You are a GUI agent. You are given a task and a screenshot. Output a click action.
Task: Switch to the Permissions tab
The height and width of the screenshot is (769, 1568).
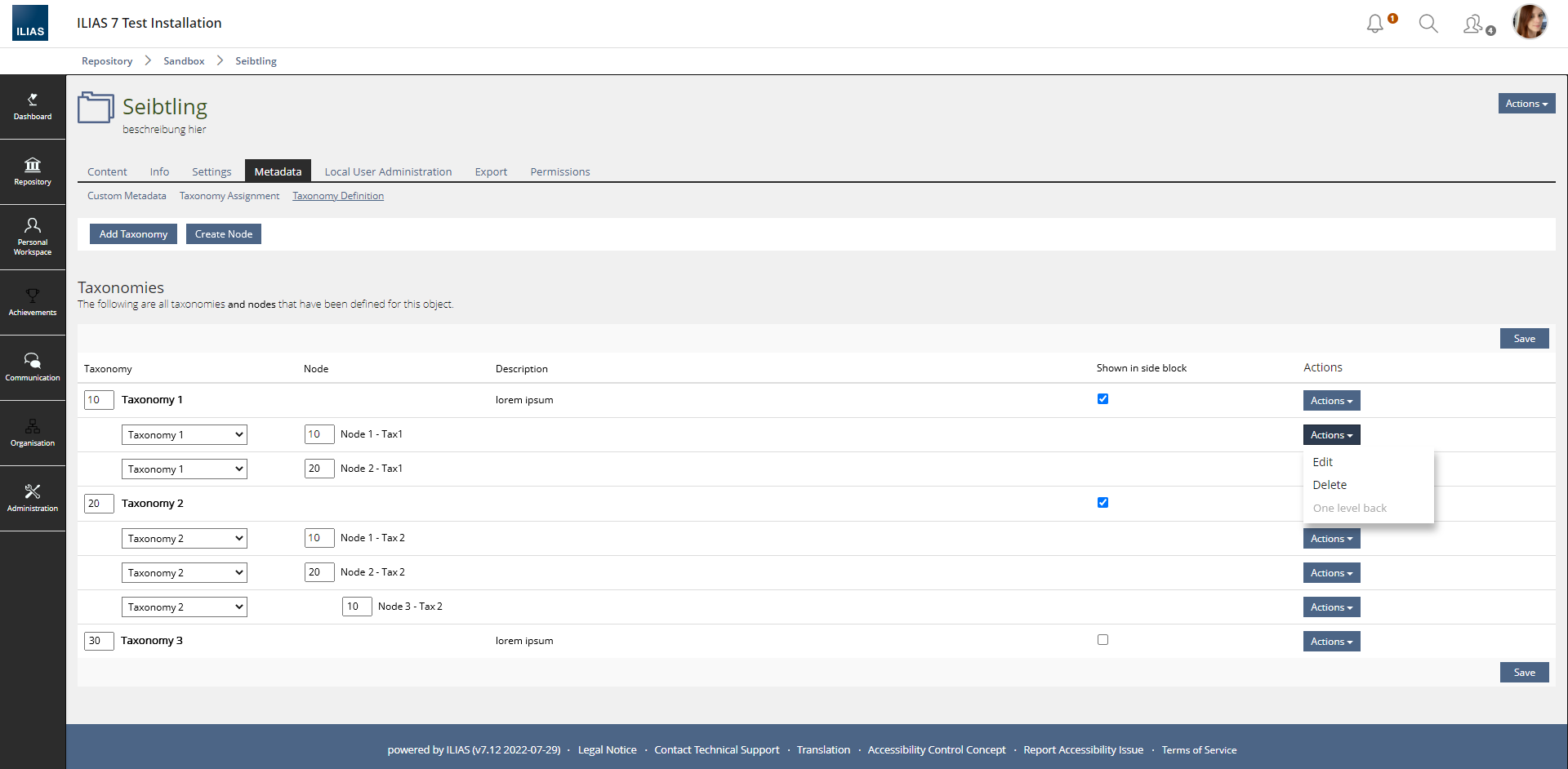coord(559,171)
